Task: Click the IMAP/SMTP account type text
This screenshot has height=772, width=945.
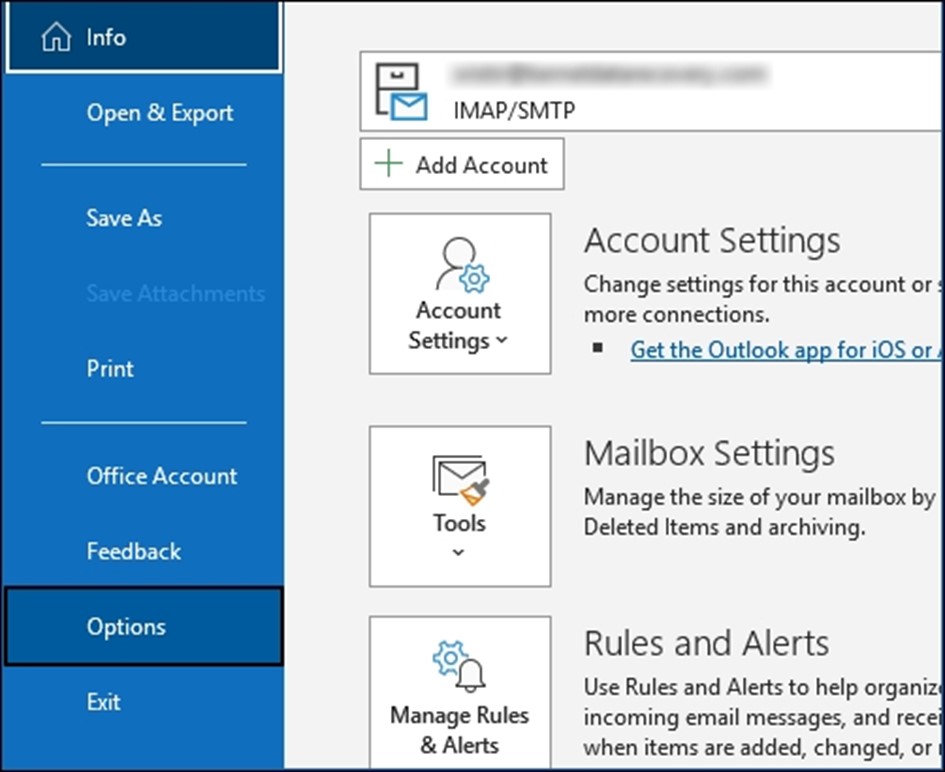Action: point(514,110)
